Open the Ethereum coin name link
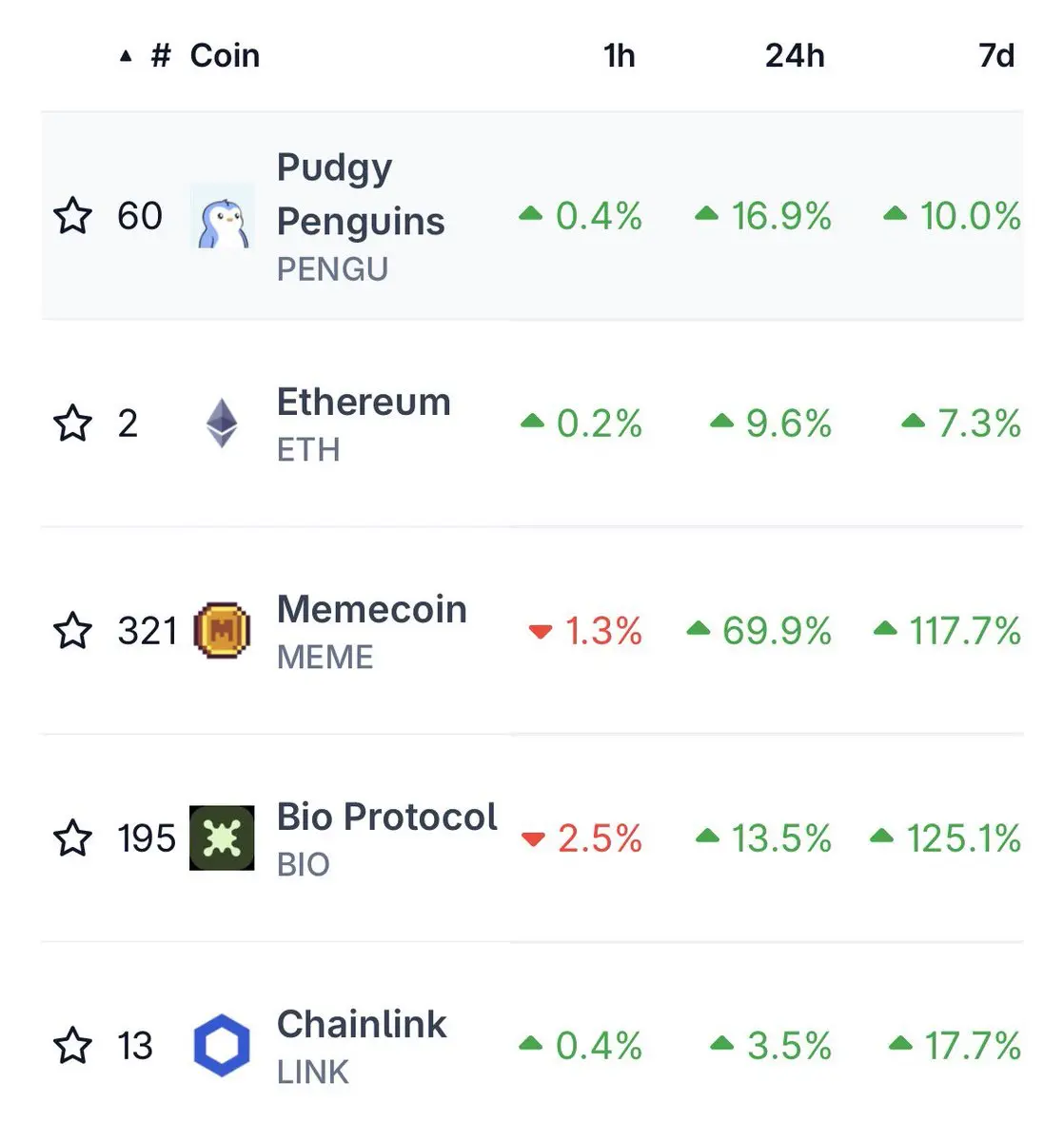1064x1142 pixels. [x=364, y=403]
